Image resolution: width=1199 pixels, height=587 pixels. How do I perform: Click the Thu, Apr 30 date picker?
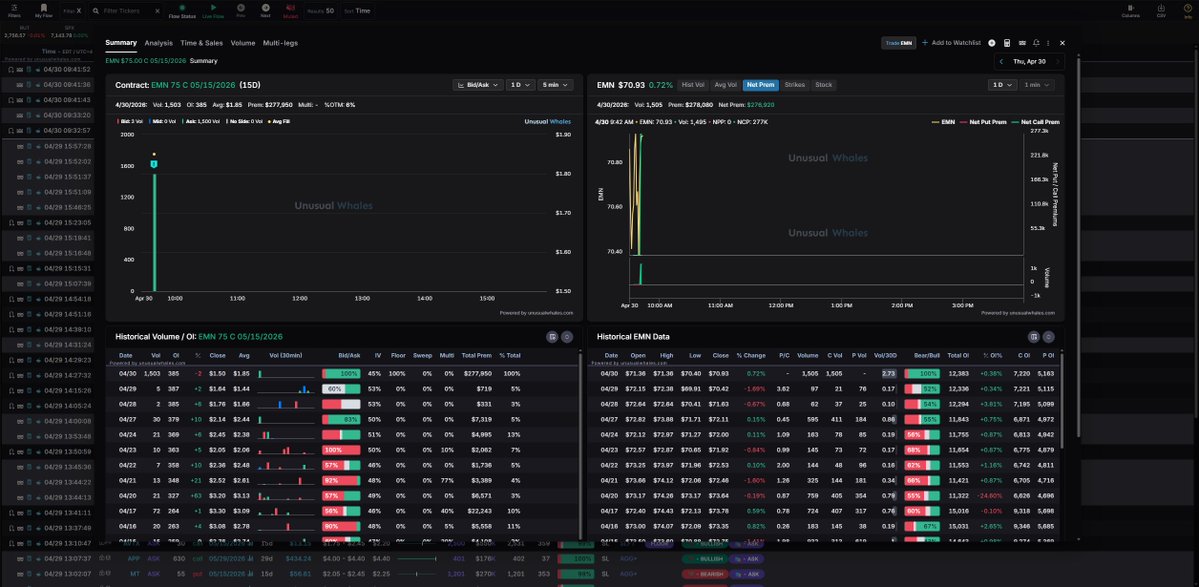point(1028,61)
